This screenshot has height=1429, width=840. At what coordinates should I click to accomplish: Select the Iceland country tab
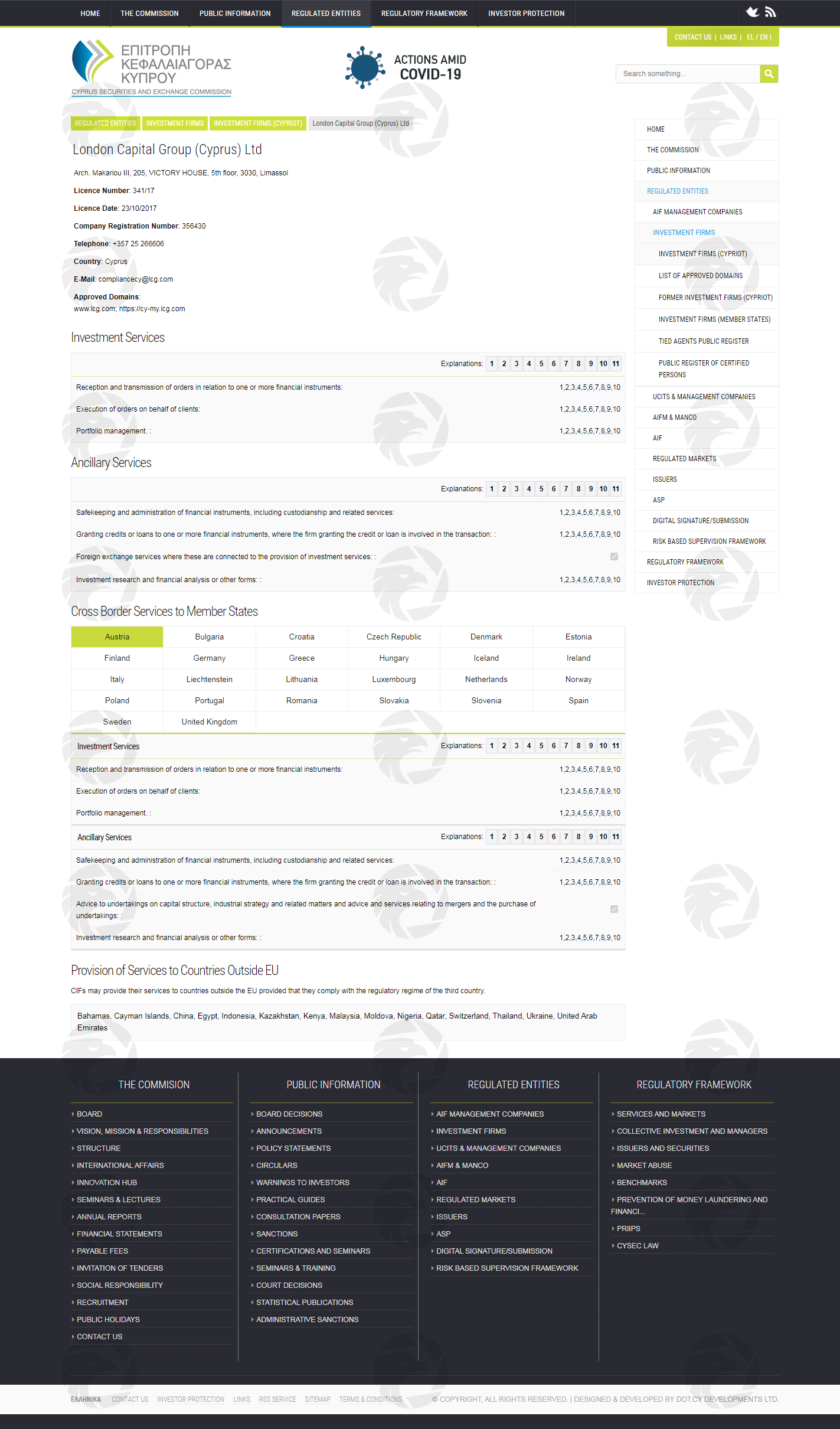[486, 658]
